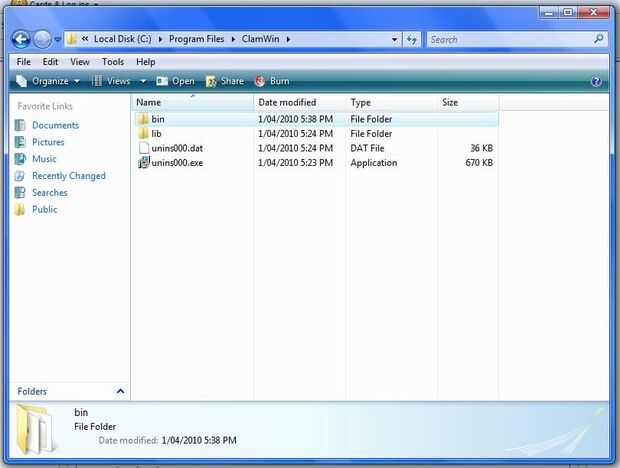Focus the Search input field
The height and width of the screenshot is (468, 620).
pyautogui.click(x=510, y=40)
